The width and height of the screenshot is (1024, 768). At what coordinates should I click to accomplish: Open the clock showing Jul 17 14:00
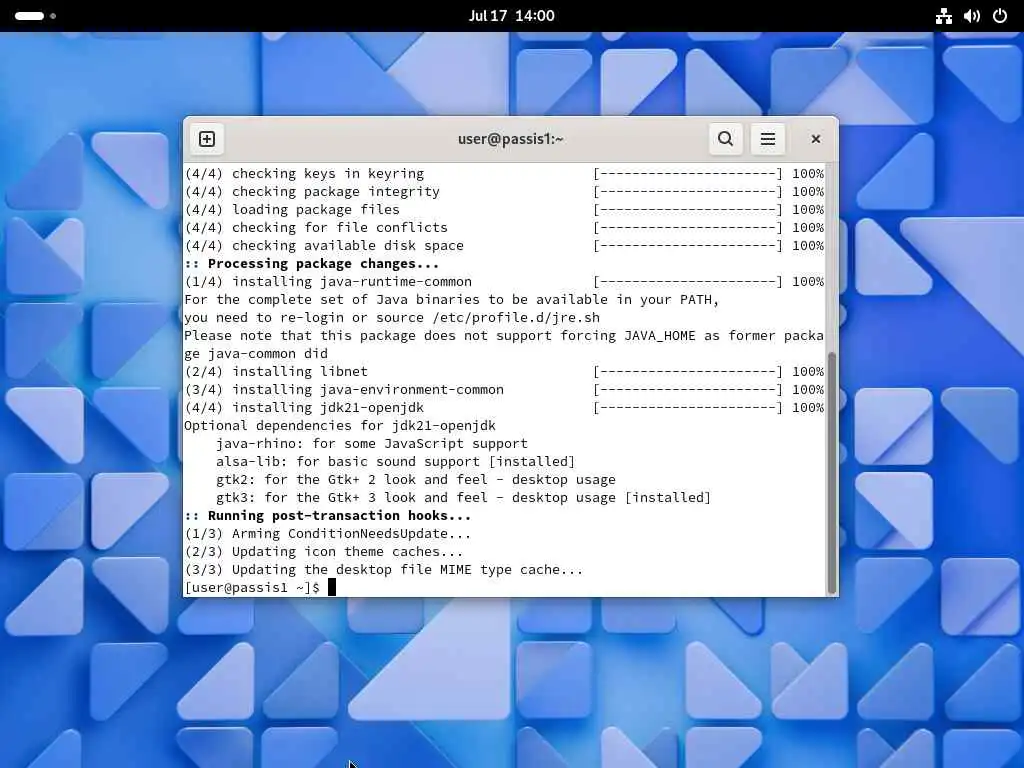pos(511,16)
